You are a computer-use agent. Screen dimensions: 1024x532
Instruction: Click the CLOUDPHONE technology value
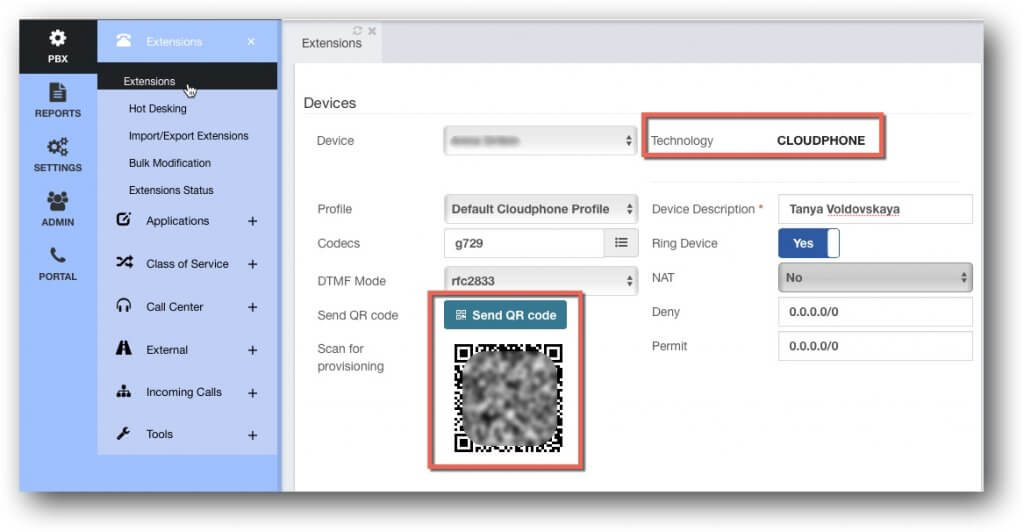point(821,140)
